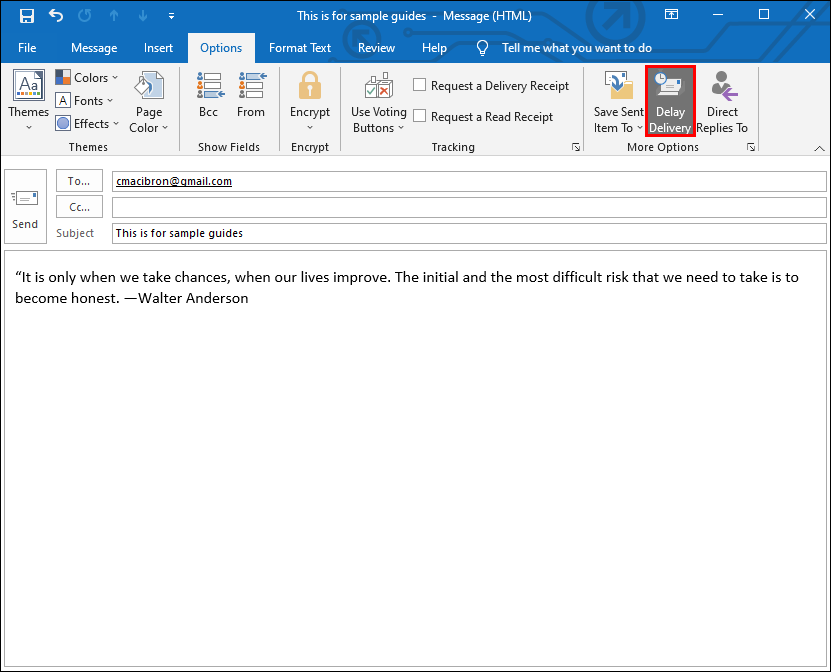Send the email message
Image resolution: width=831 pixels, height=672 pixels.
25,208
